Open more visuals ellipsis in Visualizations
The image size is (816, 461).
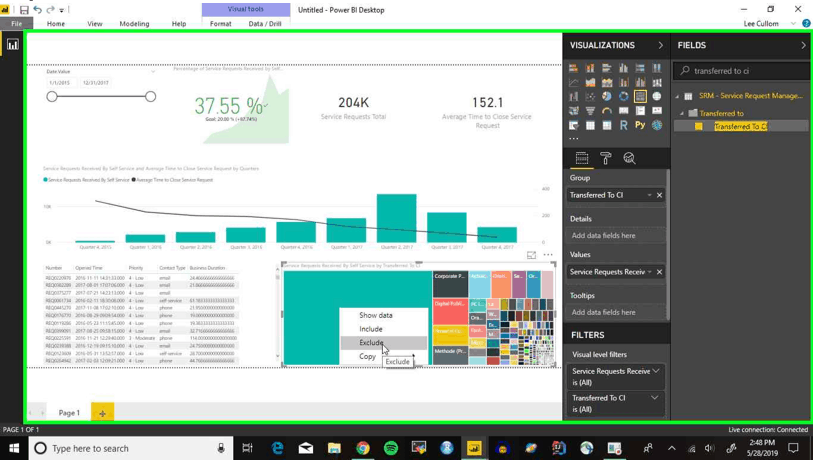click(x=573, y=139)
